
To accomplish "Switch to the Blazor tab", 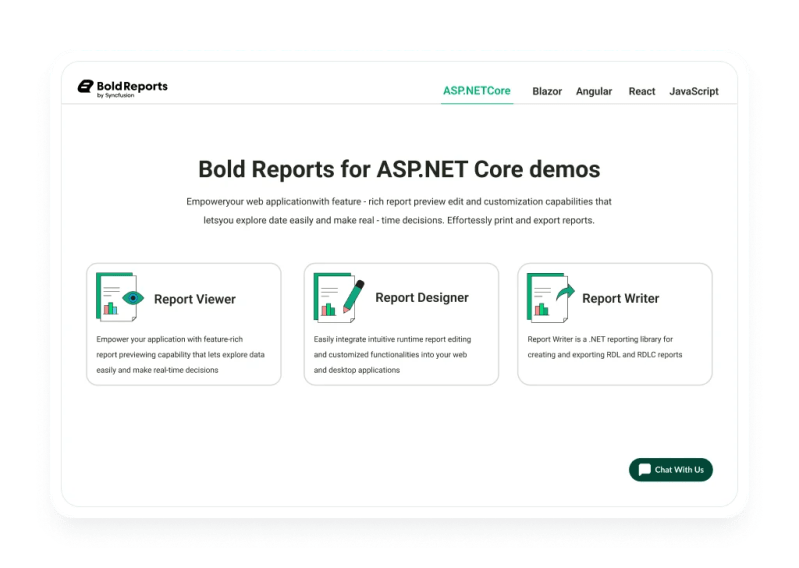I will pyautogui.click(x=547, y=92).
